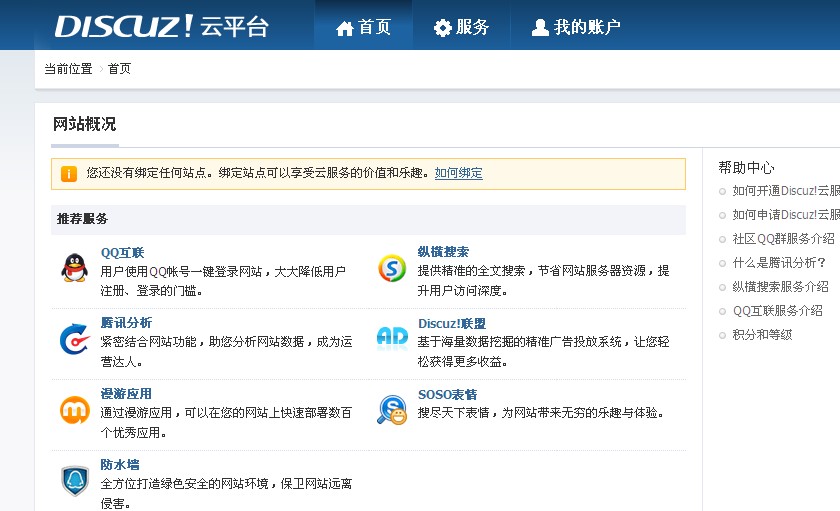Open help article 社区QQ群服务介绍
This screenshot has height=511, width=840.
pyautogui.click(x=783, y=239)
